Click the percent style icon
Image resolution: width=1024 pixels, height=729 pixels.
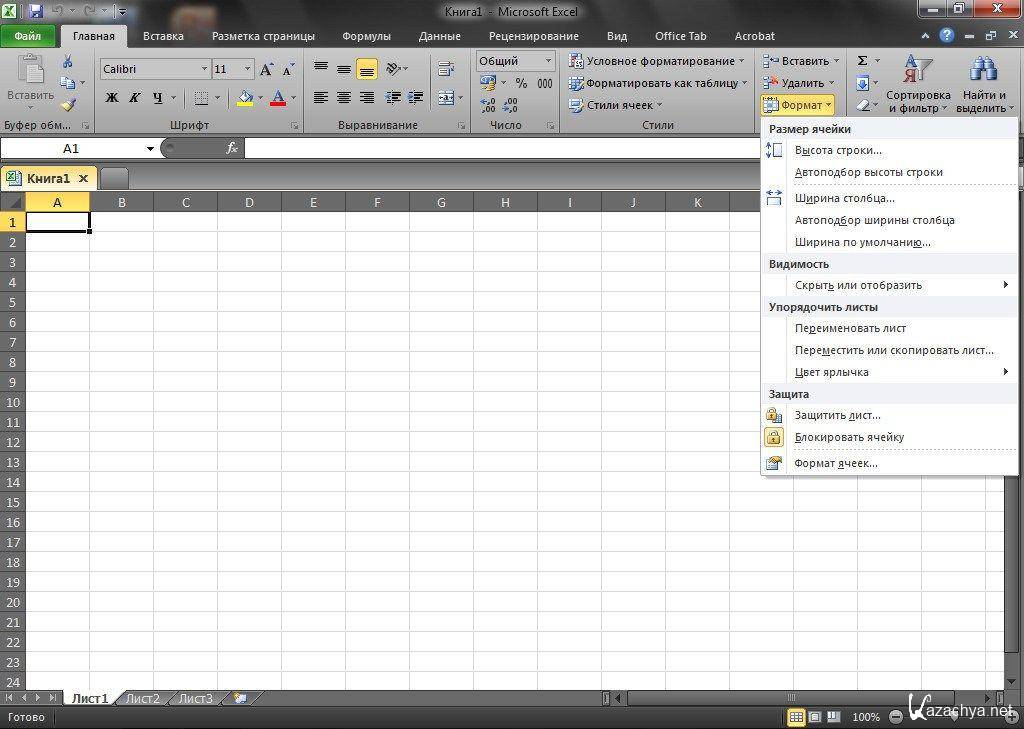[521, 83]
